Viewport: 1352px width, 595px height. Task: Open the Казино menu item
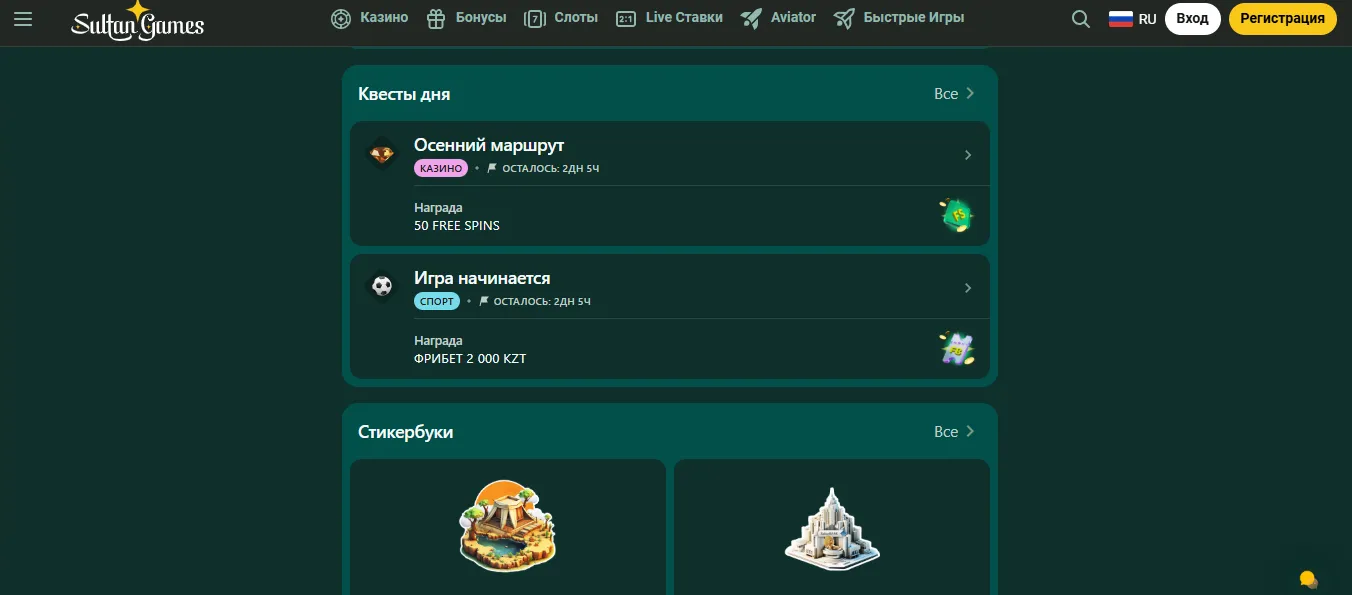pyautogui.click(x=370, y=18)
